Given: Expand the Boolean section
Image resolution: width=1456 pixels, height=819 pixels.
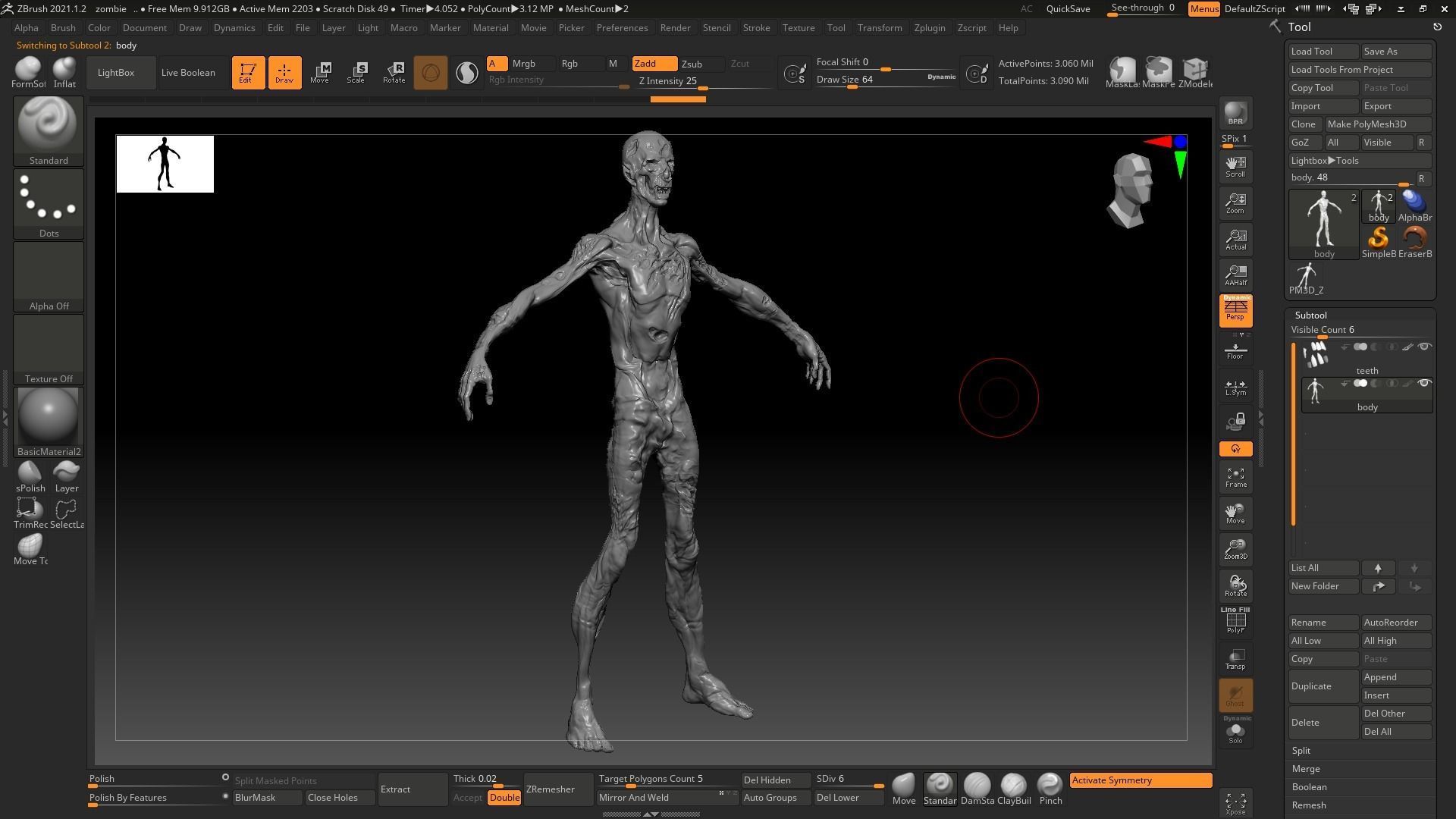Looking at the screenshot, I should pos(1309,787).
